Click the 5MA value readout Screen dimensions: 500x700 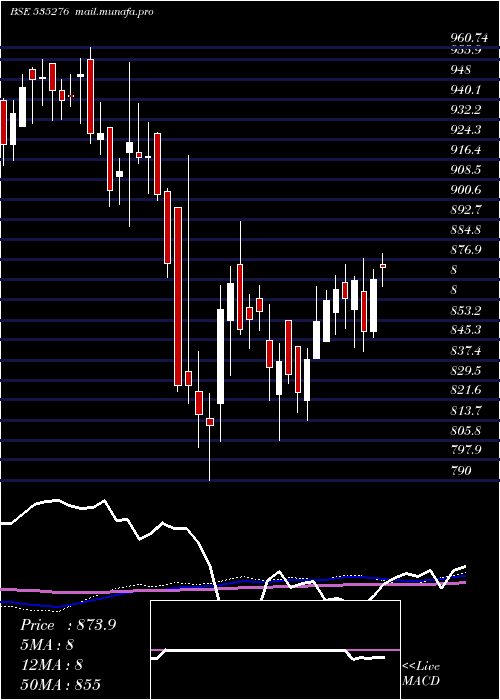(46, 645)
